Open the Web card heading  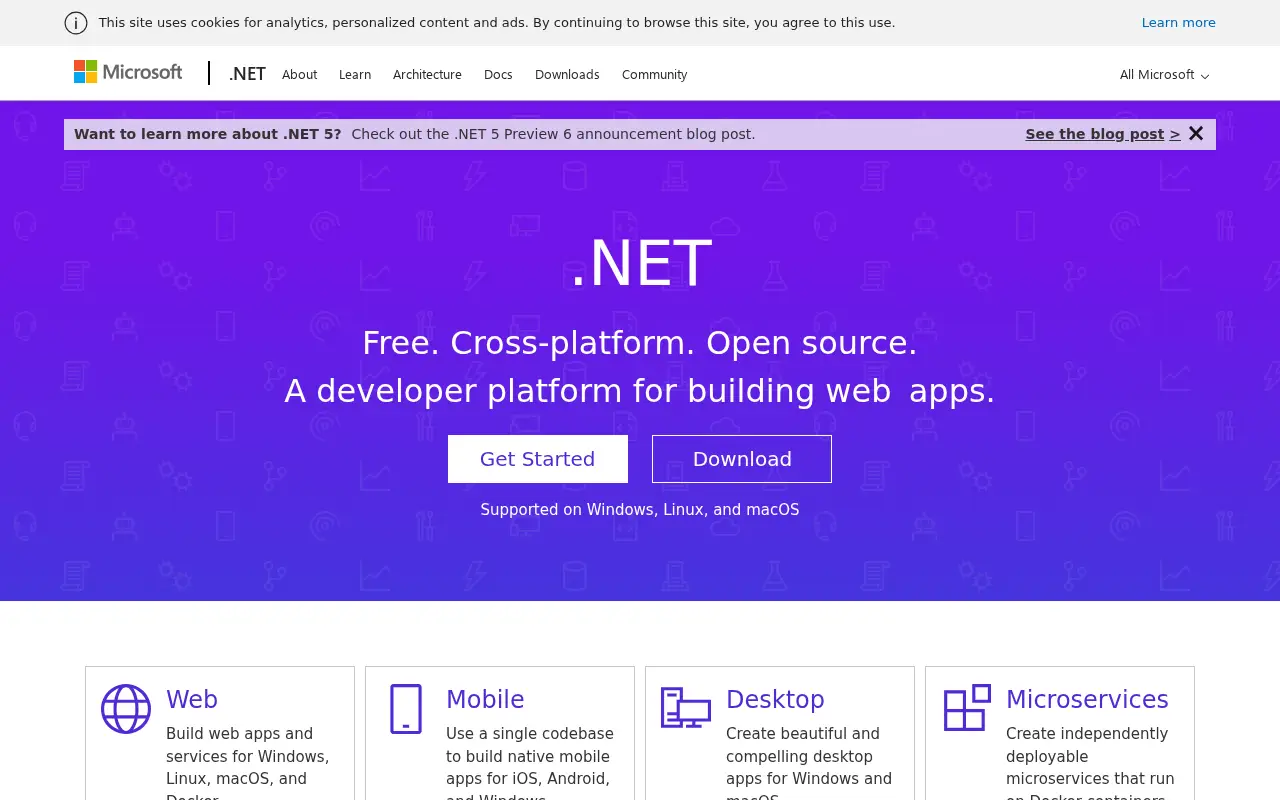(x=192, y=700)
